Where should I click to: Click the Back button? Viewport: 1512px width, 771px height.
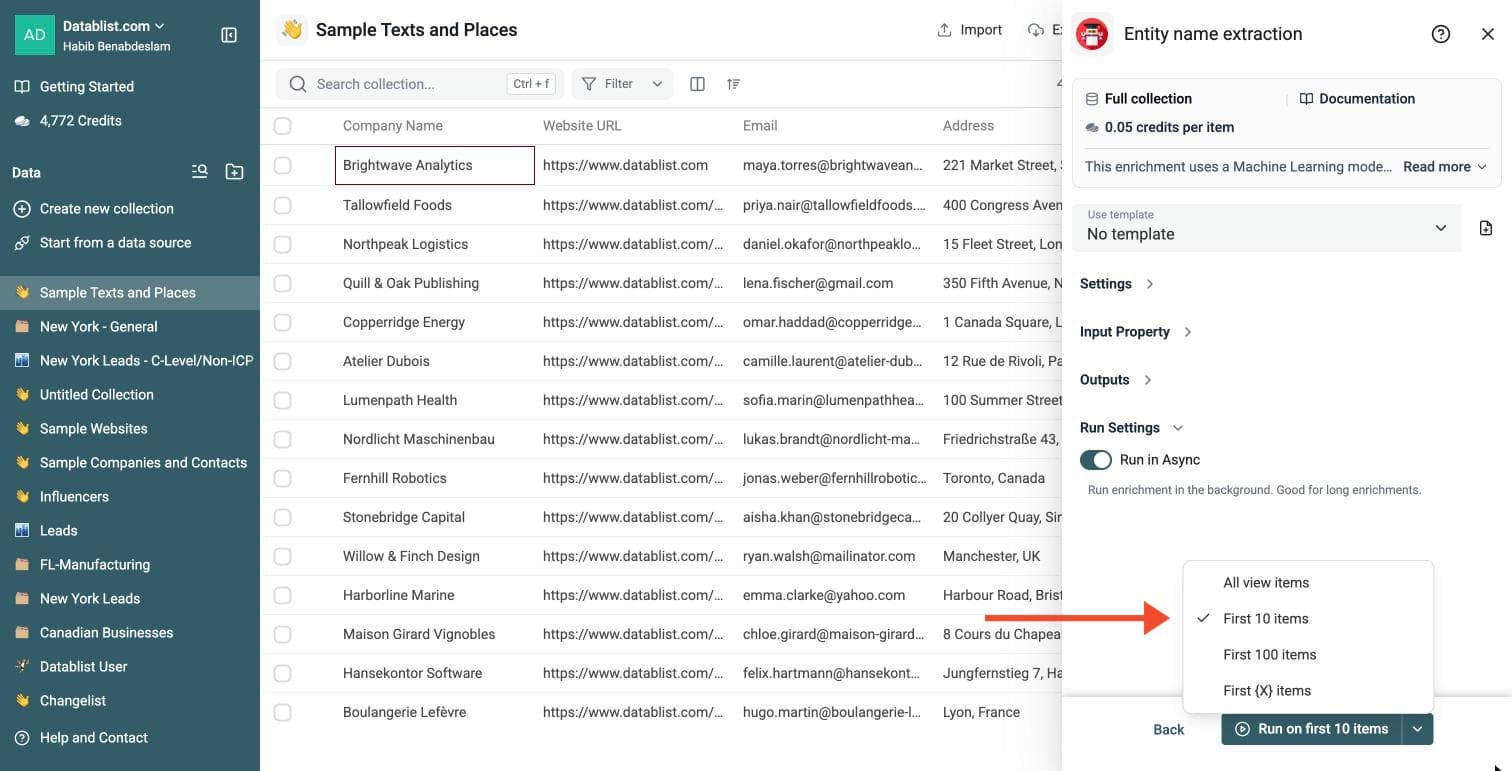point(1168,729)
